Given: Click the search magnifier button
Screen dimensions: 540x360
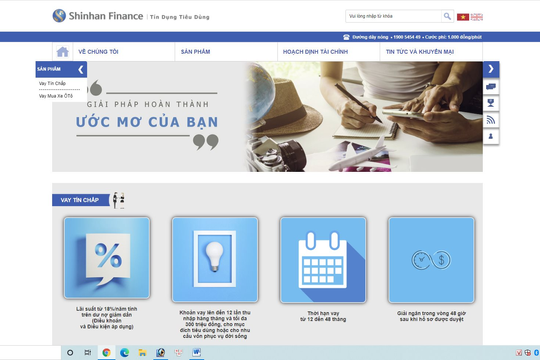Looking at the screenshot, I should click(447, 16).
